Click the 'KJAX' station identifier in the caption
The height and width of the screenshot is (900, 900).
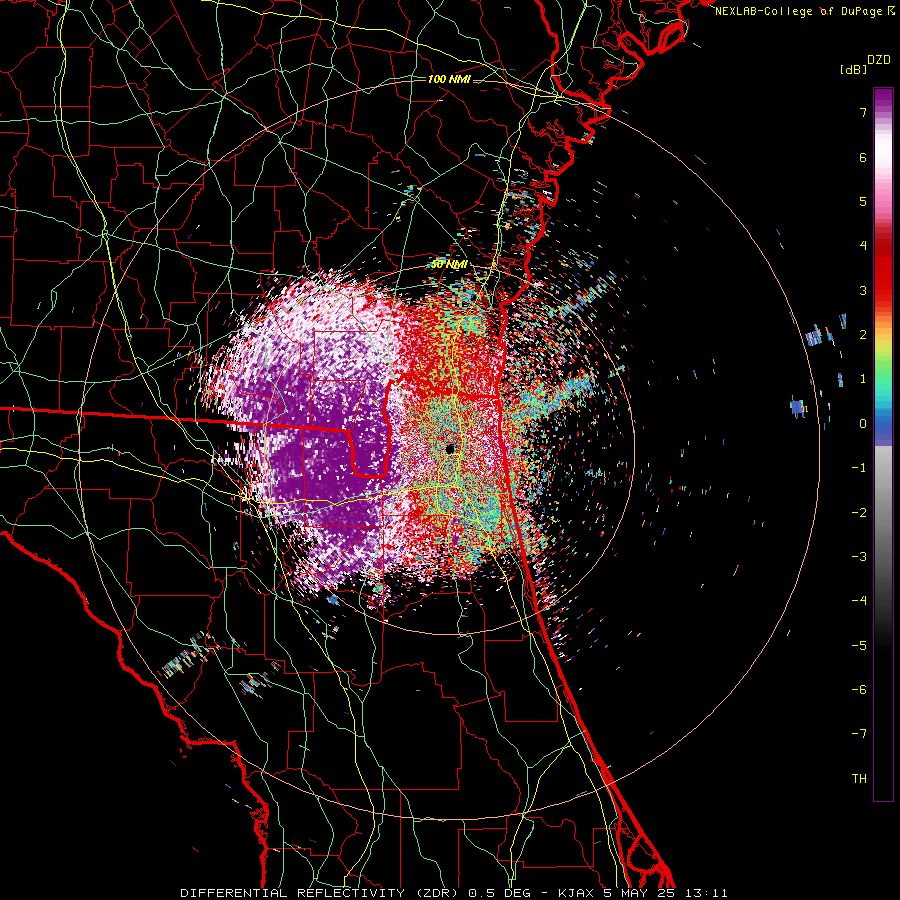576,893
